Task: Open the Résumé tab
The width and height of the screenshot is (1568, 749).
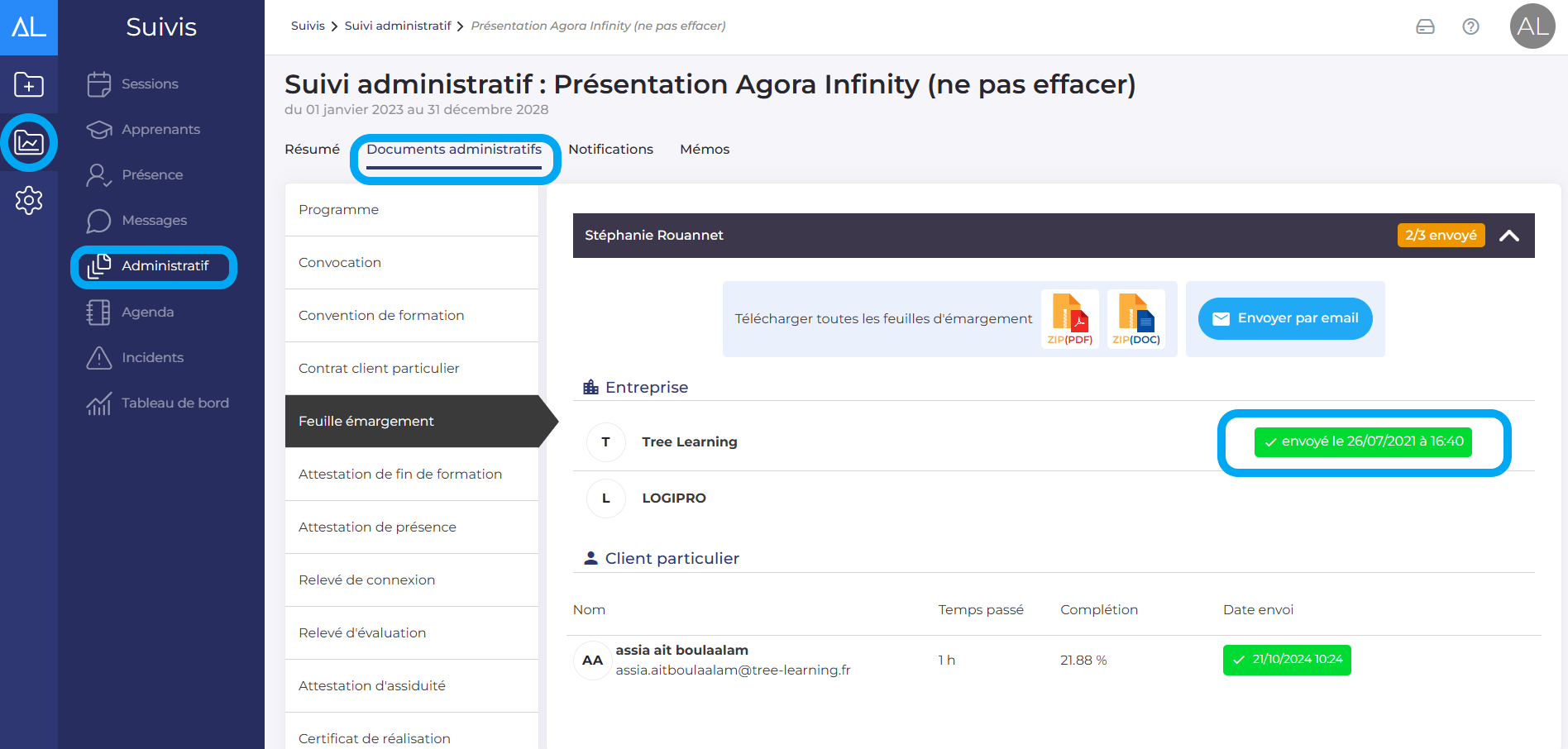Action: [312, 150]
